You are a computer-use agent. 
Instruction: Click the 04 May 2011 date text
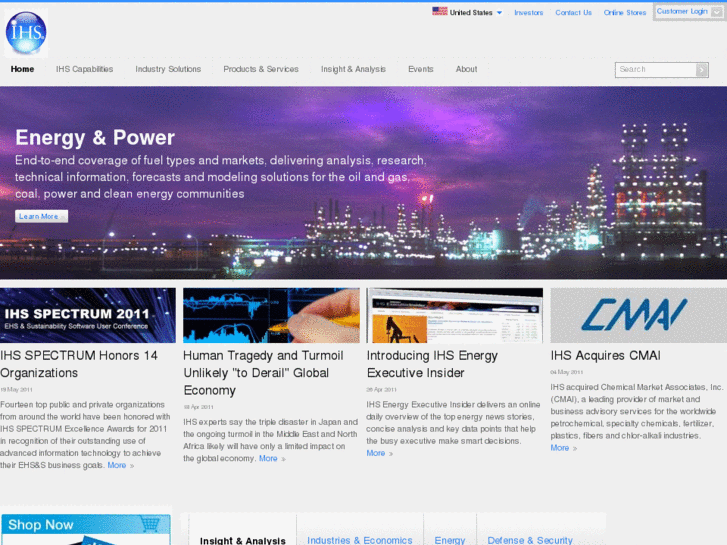point(567,372)
